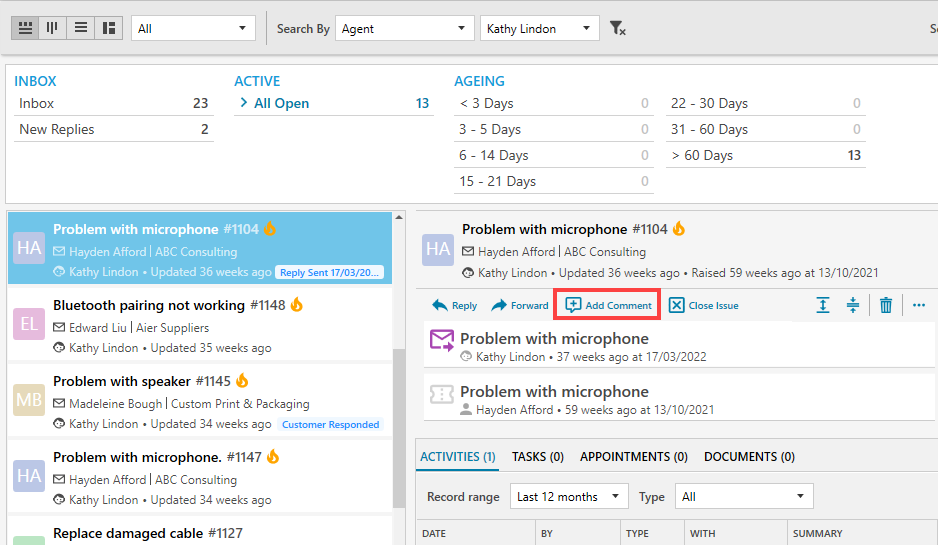Collapse all conversation entries icon

click(x=853, y=305)
